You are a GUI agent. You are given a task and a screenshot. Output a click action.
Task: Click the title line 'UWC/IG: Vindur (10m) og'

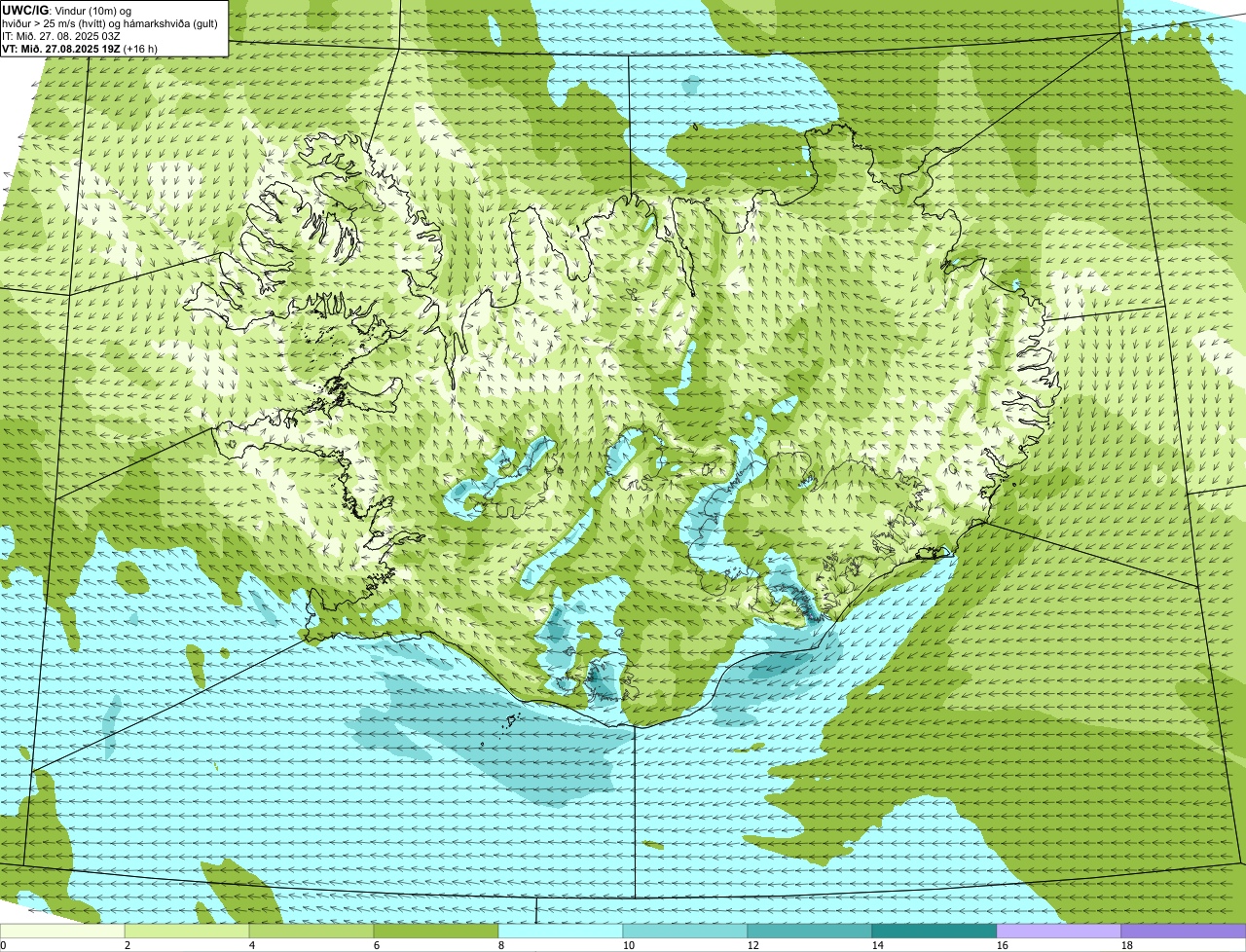pyautogui.click(x=67, y=10)
